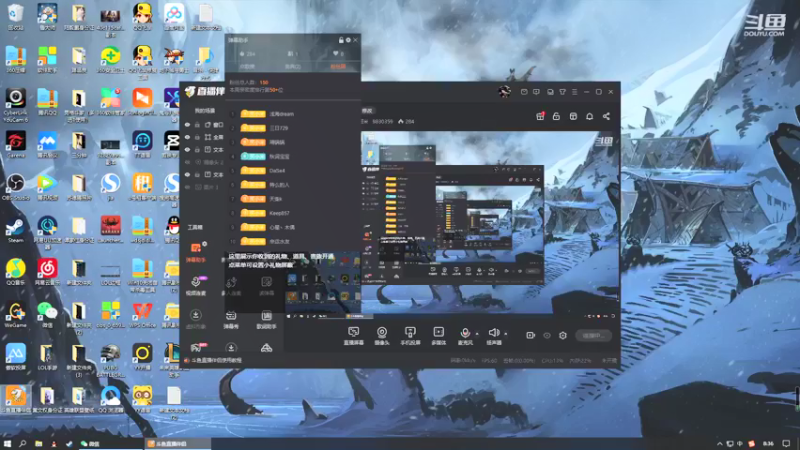This screenshot has height=450, width=800.
Task: Open the Recycle Bin on desktop
Action: coord(15,17)
